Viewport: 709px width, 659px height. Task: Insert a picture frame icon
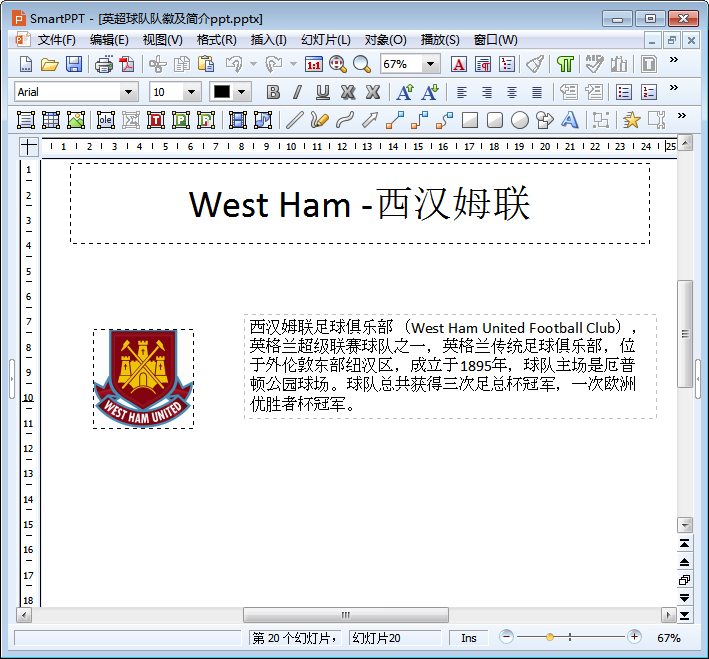pyautogui.click(x=76, y=120)
